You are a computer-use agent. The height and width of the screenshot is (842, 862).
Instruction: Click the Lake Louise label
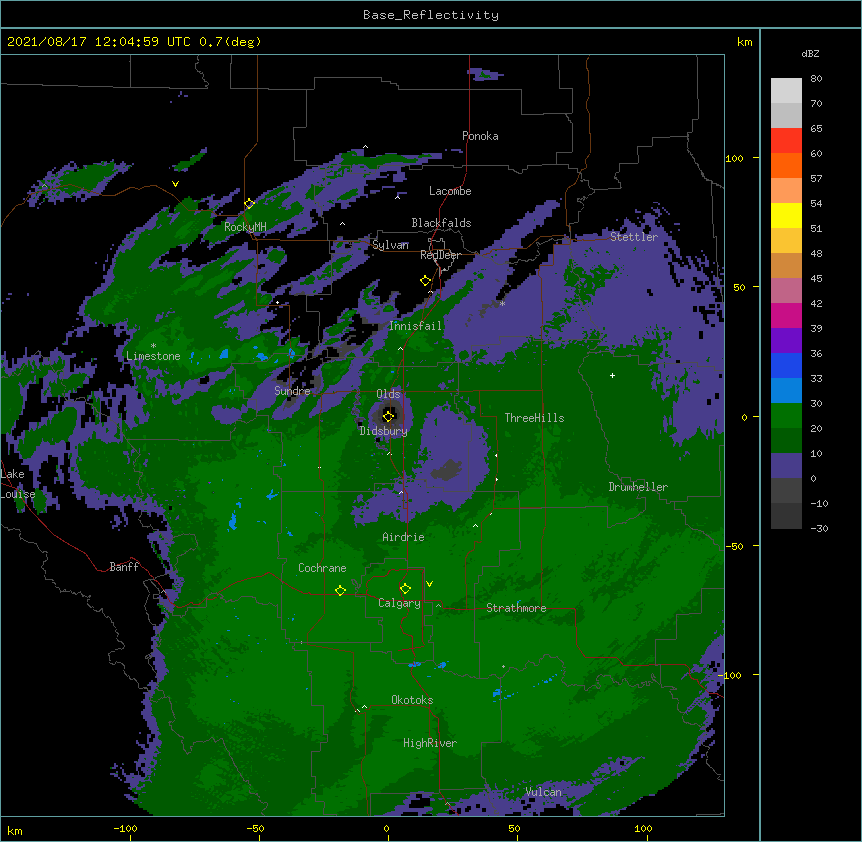pyautogui.click(x=18, y=484)
